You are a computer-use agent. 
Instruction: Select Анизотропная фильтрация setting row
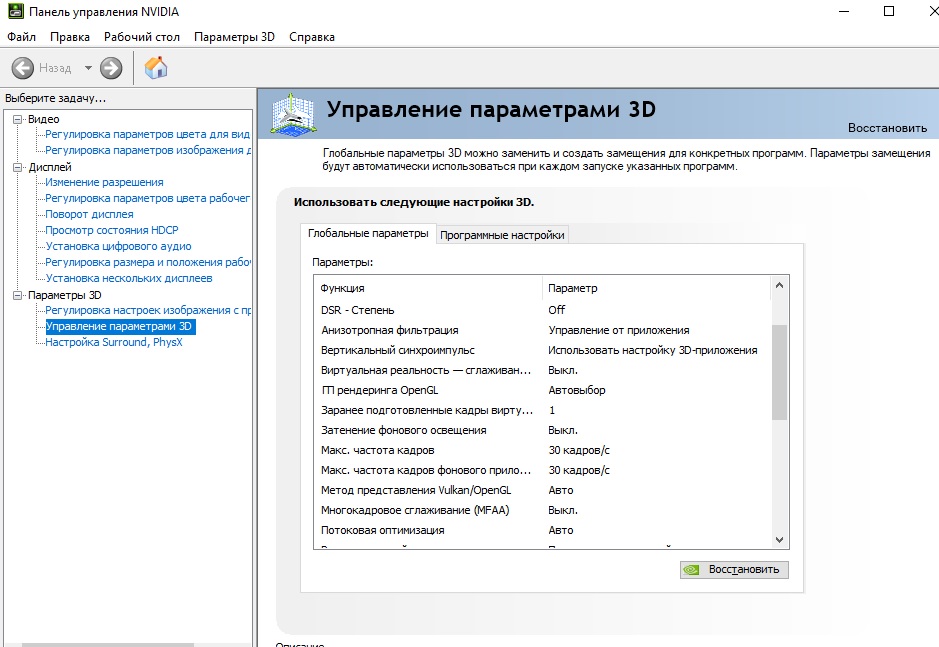(x=541, y=330)
